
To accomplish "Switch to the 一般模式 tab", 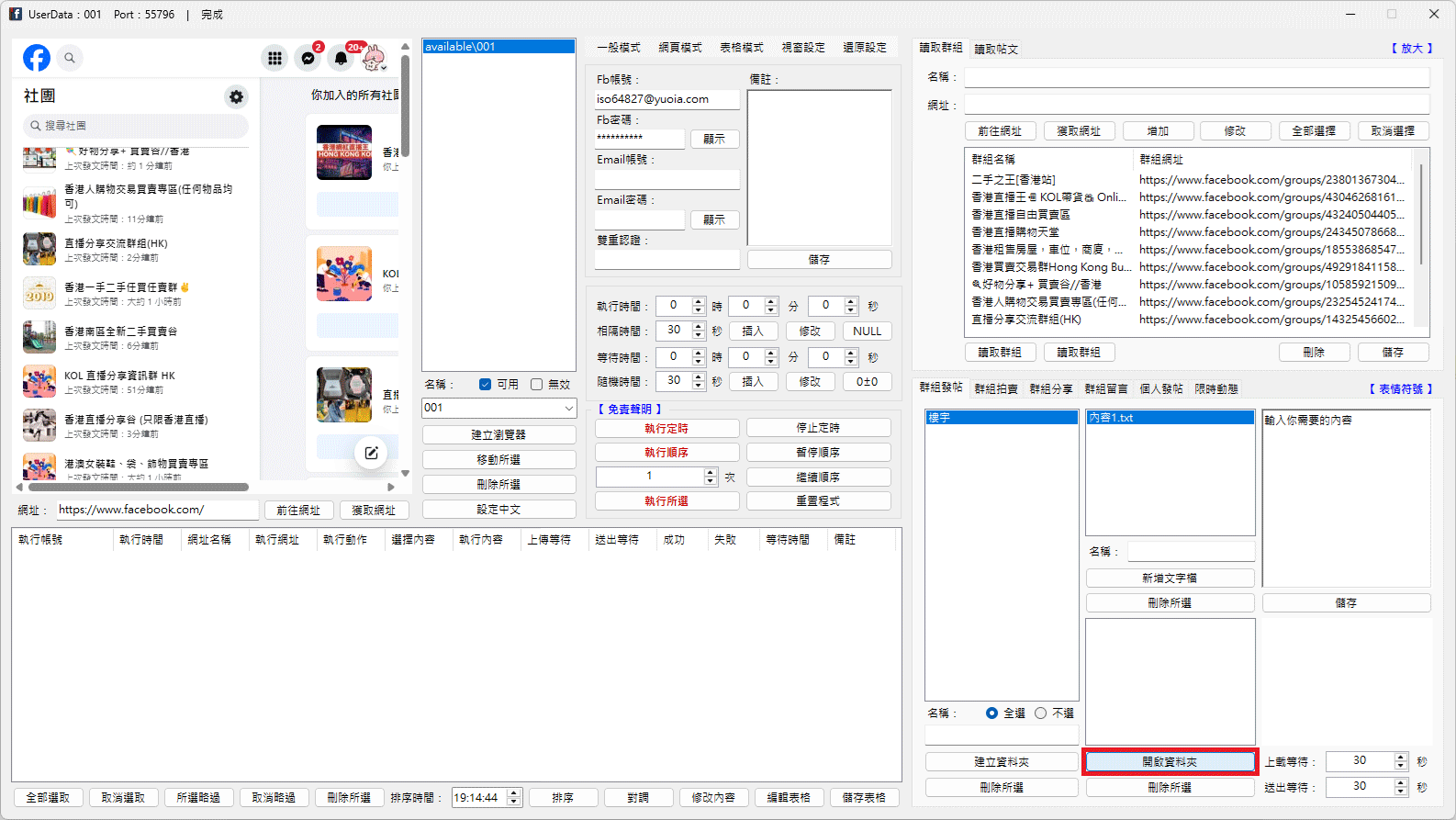I will click(619, 48).
